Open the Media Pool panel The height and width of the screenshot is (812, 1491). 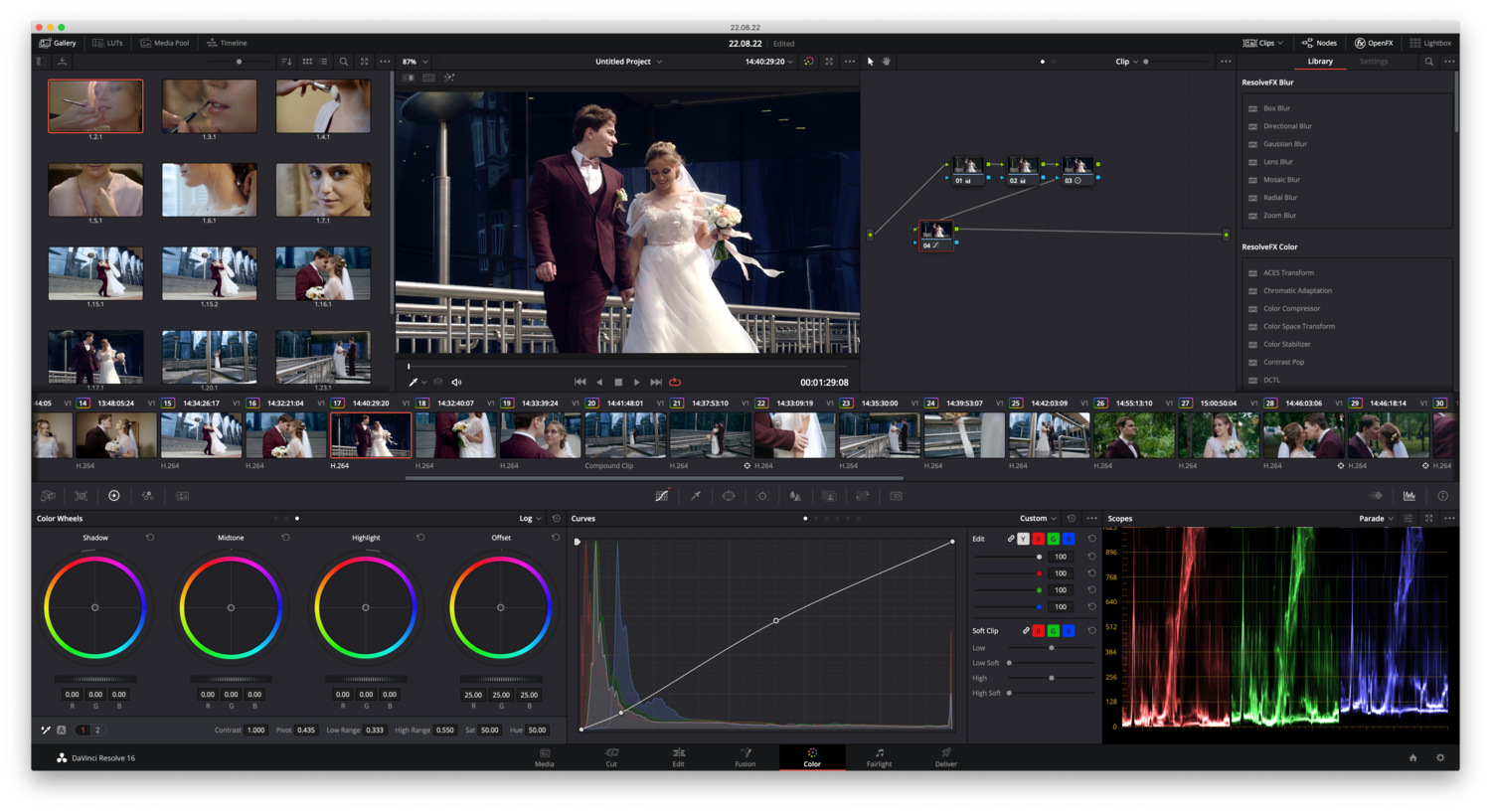(x=165, y=43)
